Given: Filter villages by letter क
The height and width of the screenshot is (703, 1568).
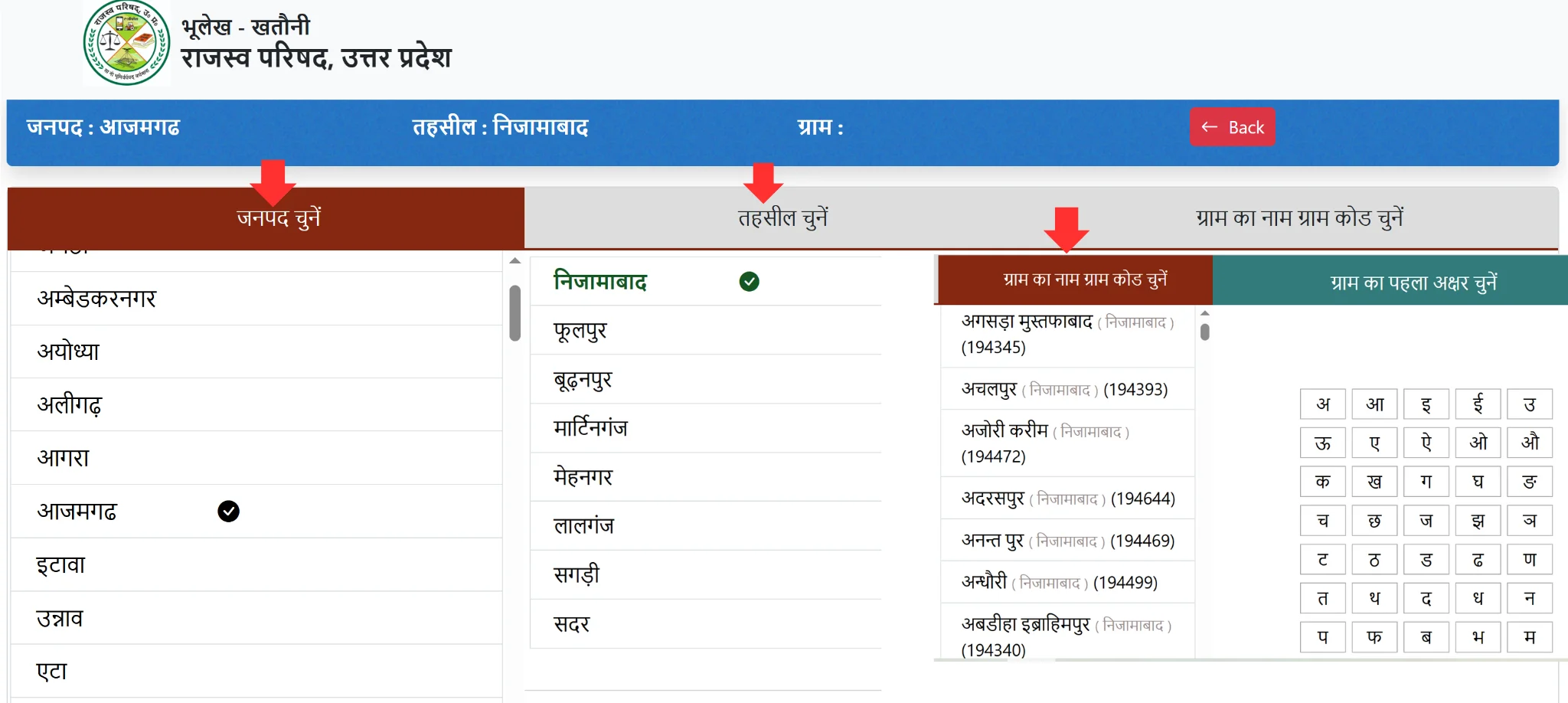Looking at the screenshot, I should point(1323,482).
